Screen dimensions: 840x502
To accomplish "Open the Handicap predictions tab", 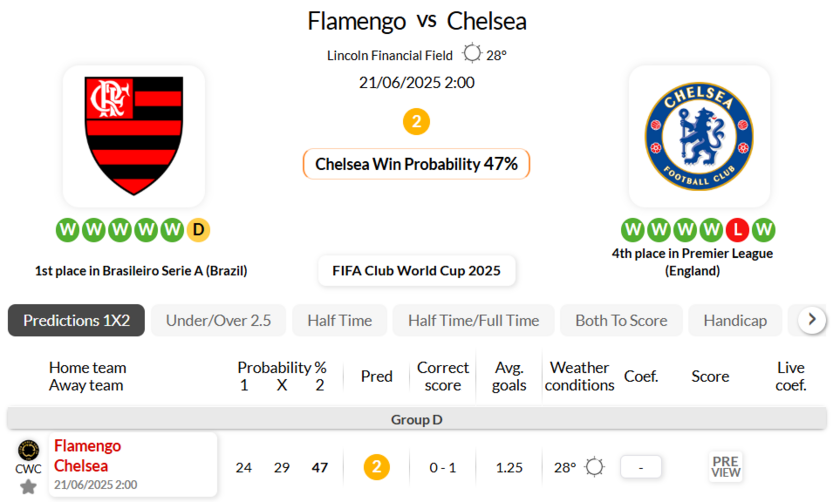I will [x=735, y=320].
